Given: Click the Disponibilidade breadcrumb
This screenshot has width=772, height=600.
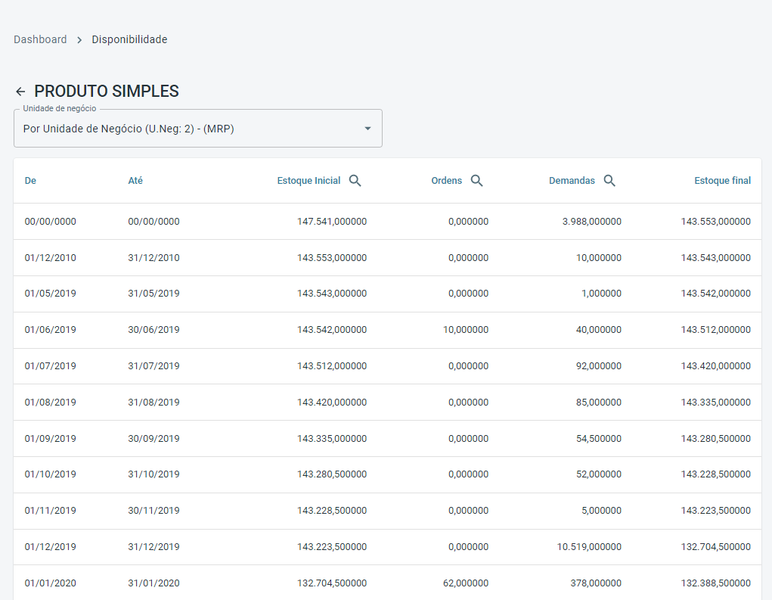Looking at the screenshot, I should (129, 39).
